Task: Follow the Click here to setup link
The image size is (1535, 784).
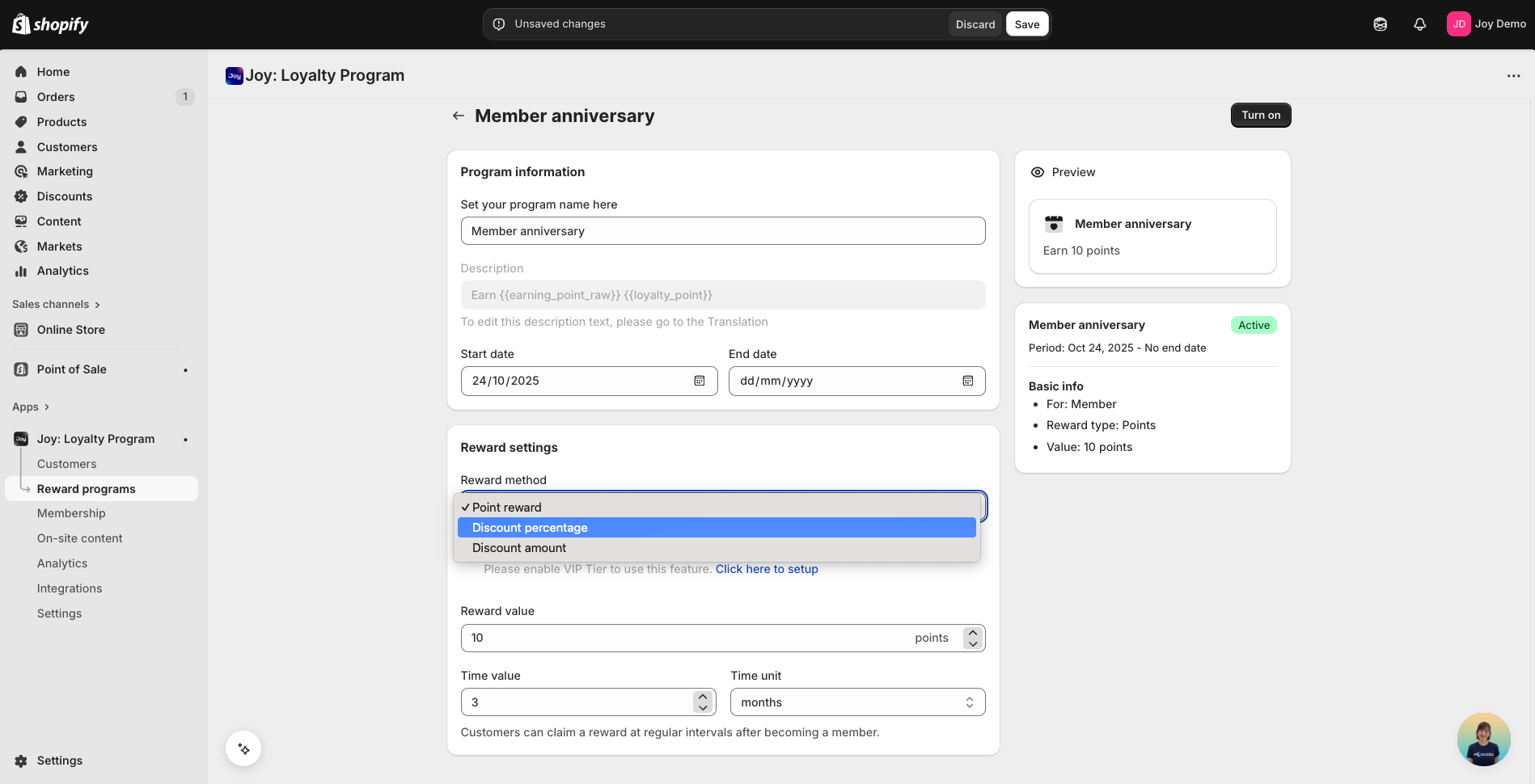Action: pyautogui.click(x=767, y=569)
